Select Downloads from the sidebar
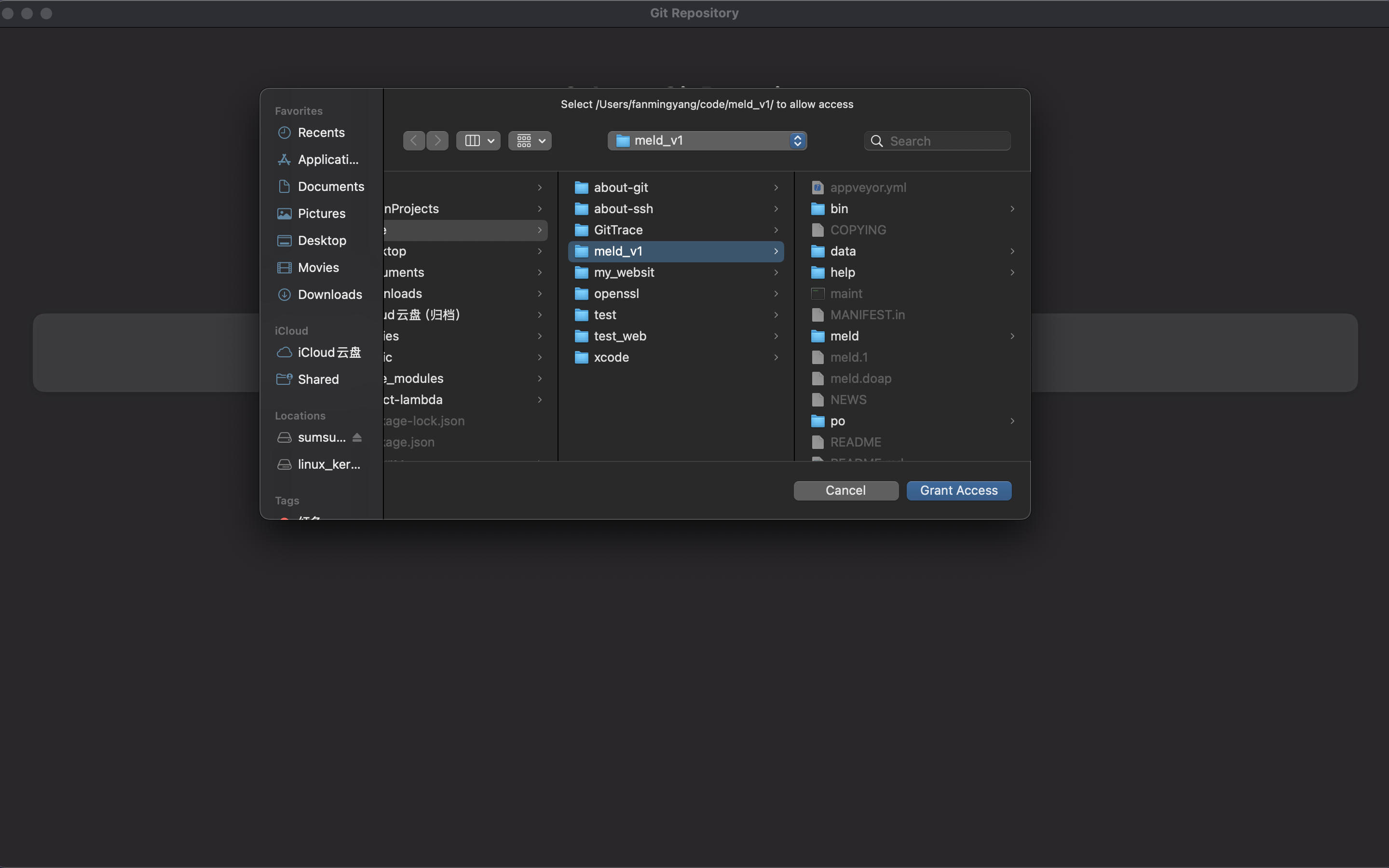 [330, 295]
